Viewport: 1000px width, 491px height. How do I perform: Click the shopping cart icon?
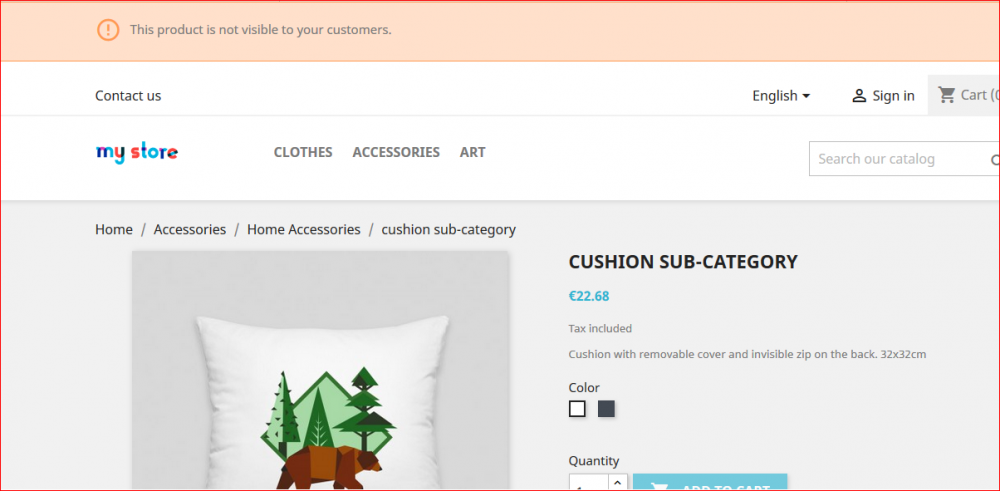(x=946, y=95)
